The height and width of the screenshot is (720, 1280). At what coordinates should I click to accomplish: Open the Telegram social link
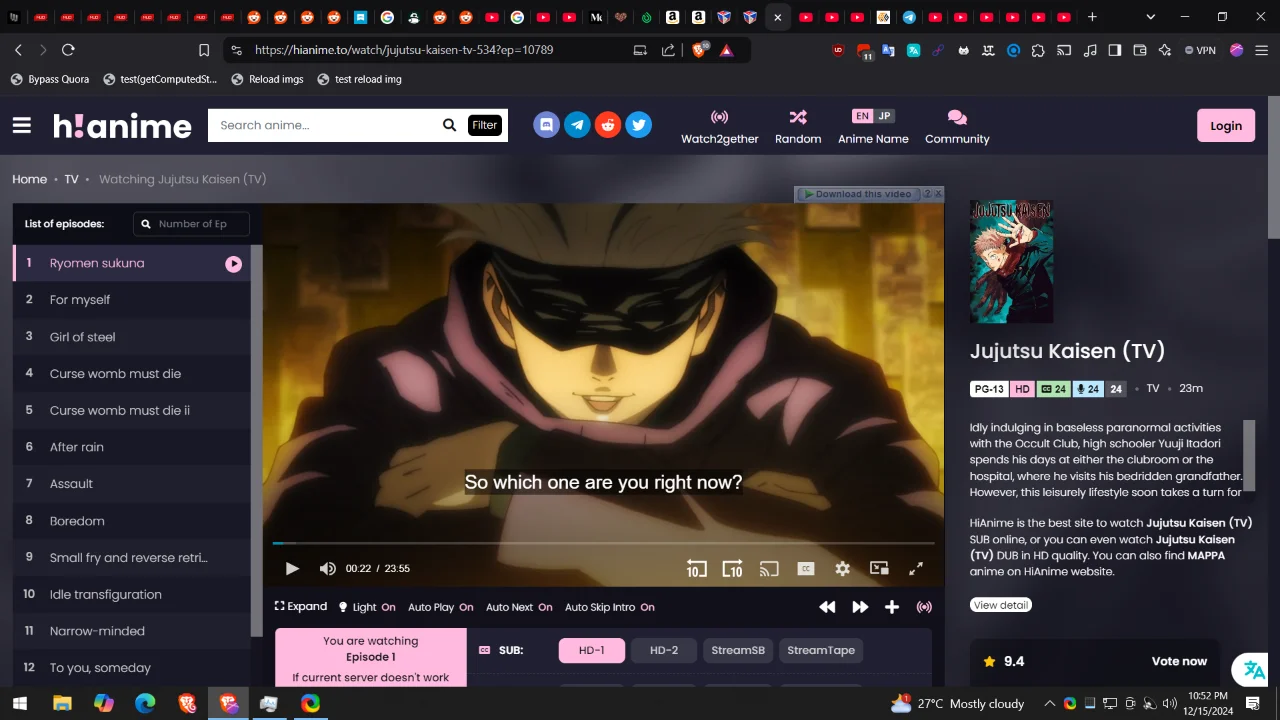coord(577,125)
